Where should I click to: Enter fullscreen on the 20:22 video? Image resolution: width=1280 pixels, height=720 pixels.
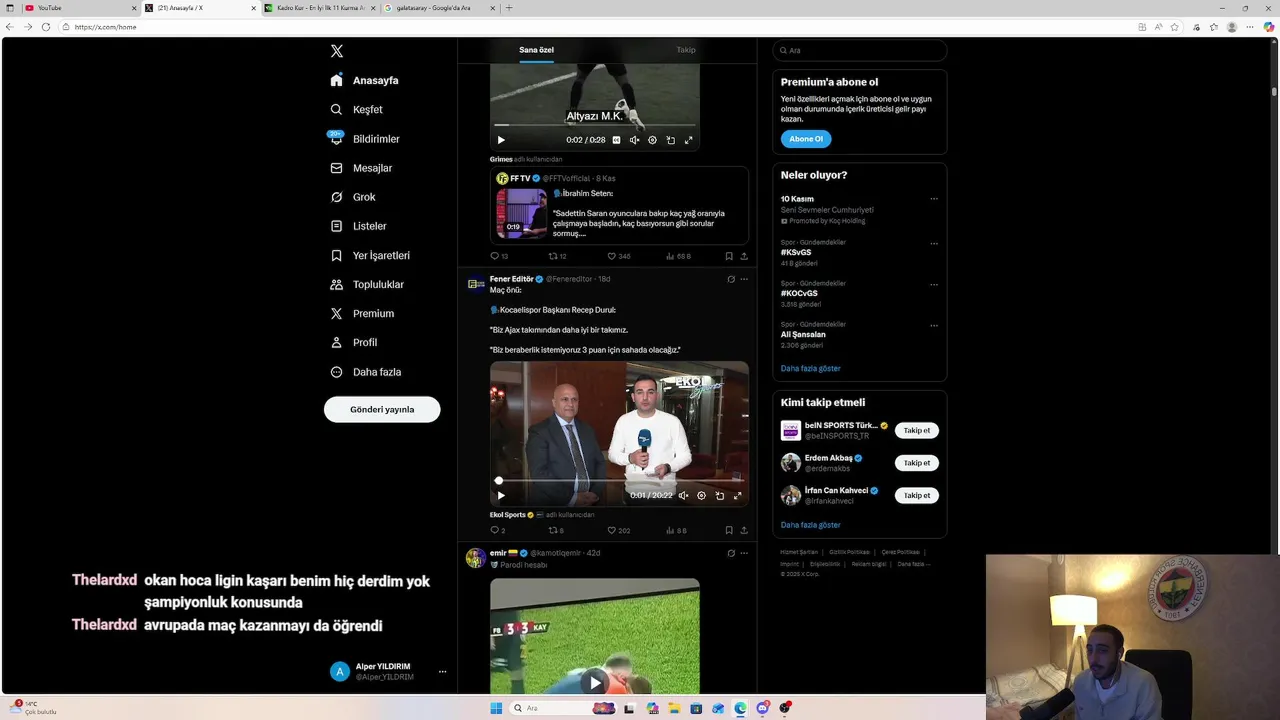tap(737, 495)
